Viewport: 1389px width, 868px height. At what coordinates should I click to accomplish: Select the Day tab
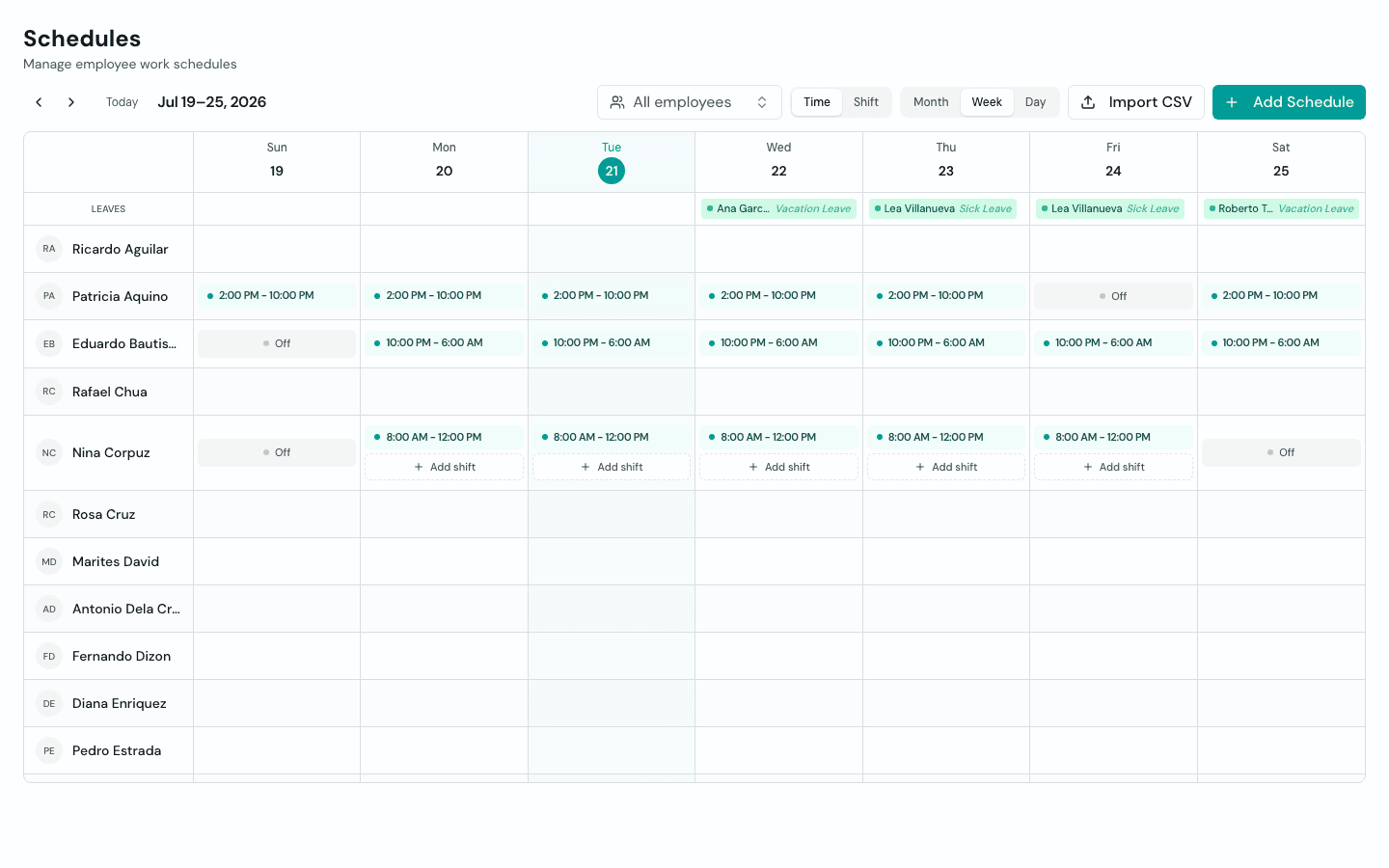click(x=1036, y=102)
